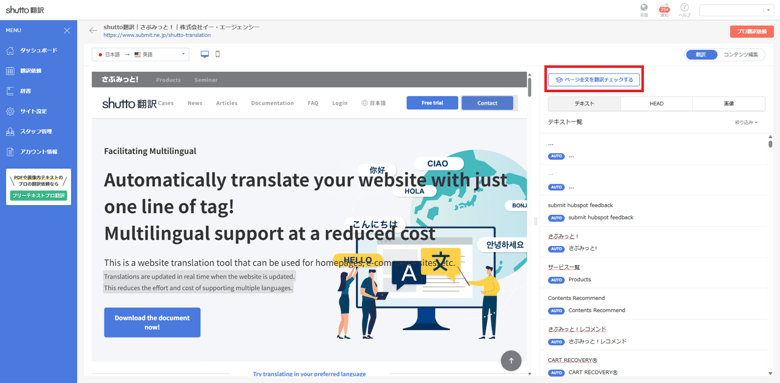Switch to desktop preview icon
Screen dimensions: 780x383
tap(204, 54)
